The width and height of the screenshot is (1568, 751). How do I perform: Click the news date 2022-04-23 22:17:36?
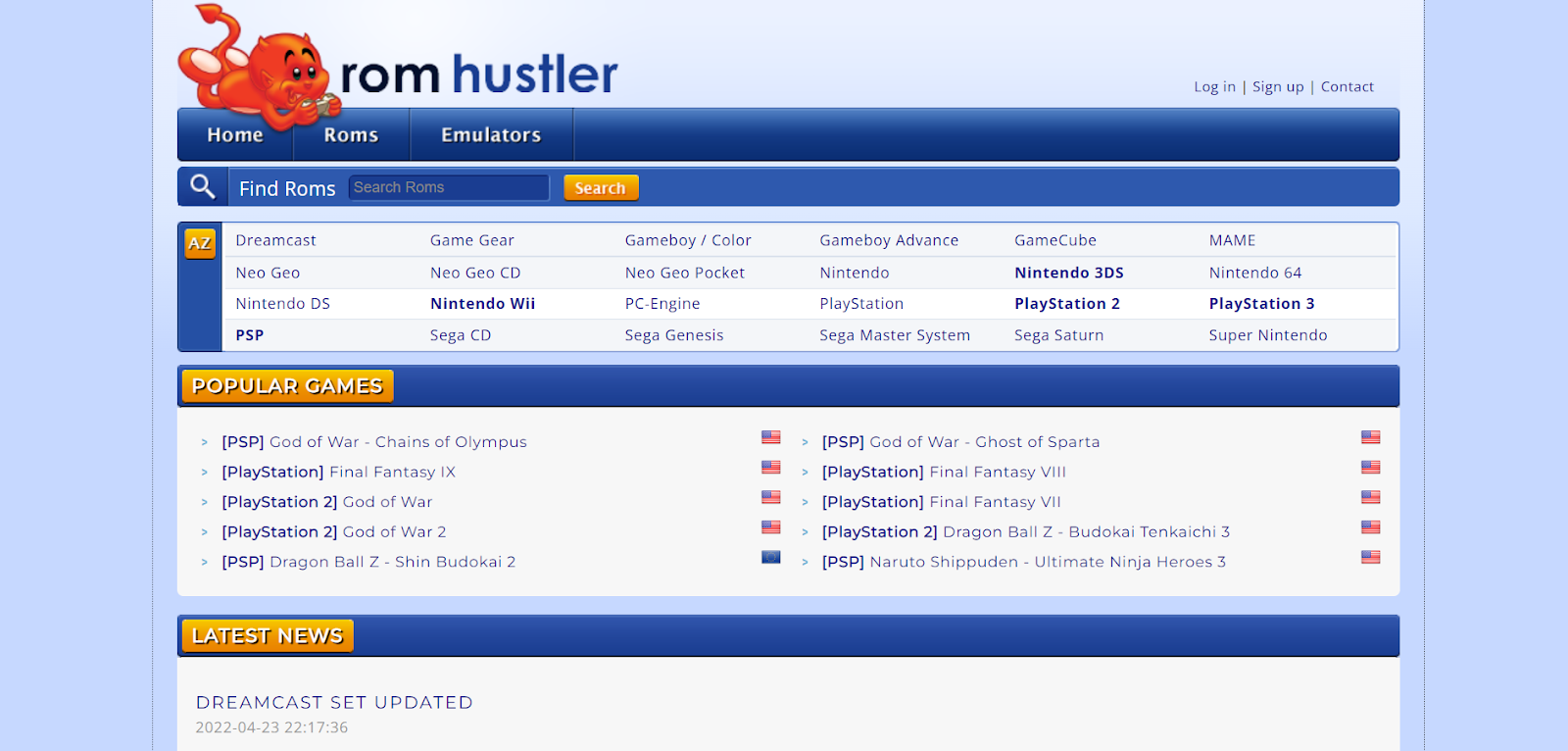coord(271,727)
